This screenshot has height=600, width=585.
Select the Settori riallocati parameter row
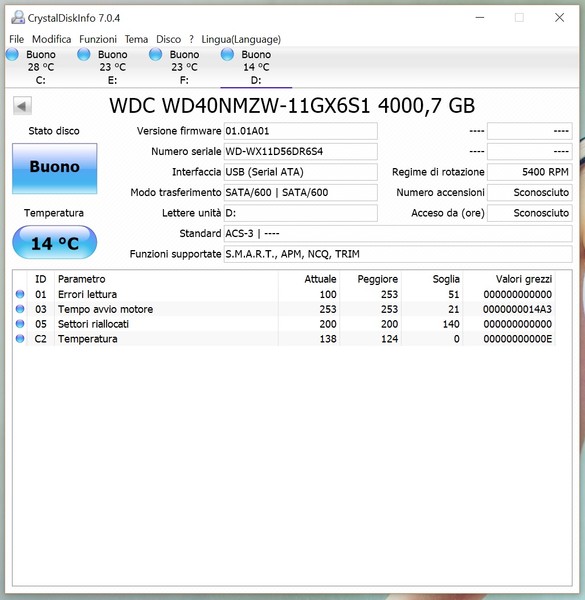click(x=284, y=324)
